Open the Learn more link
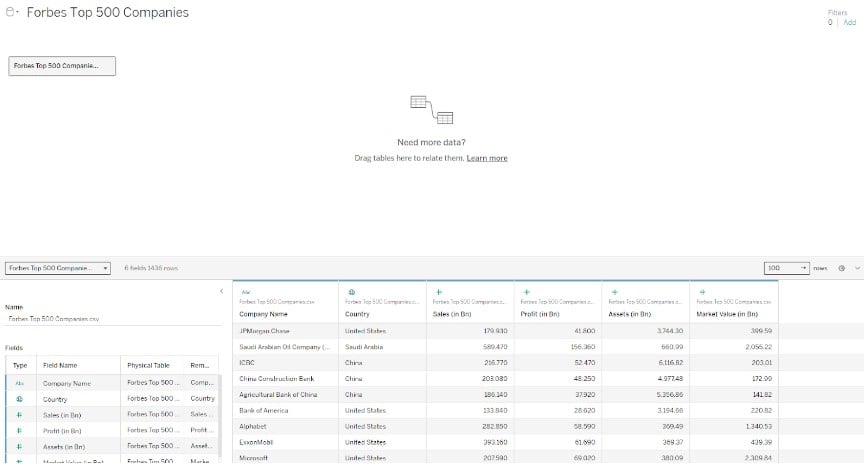The height and width of the screenshot is (466, 865). click(487, 158)
